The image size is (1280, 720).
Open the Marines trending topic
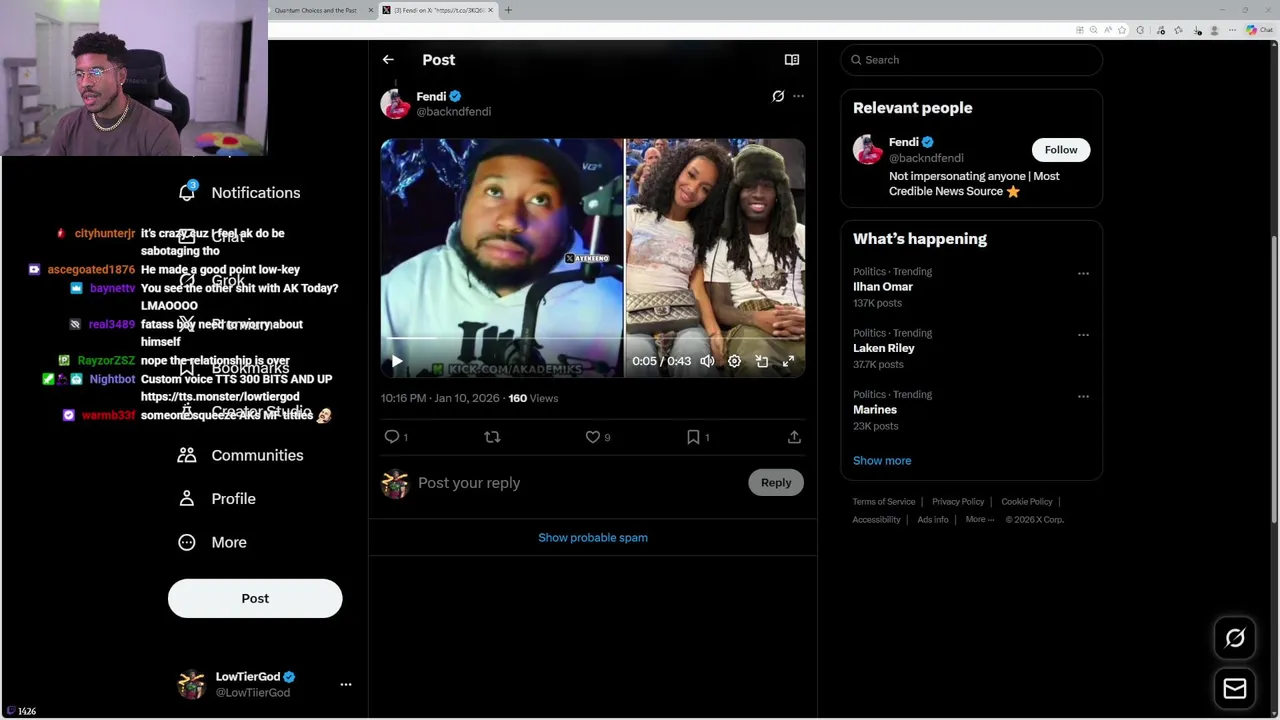coord(875,410)
